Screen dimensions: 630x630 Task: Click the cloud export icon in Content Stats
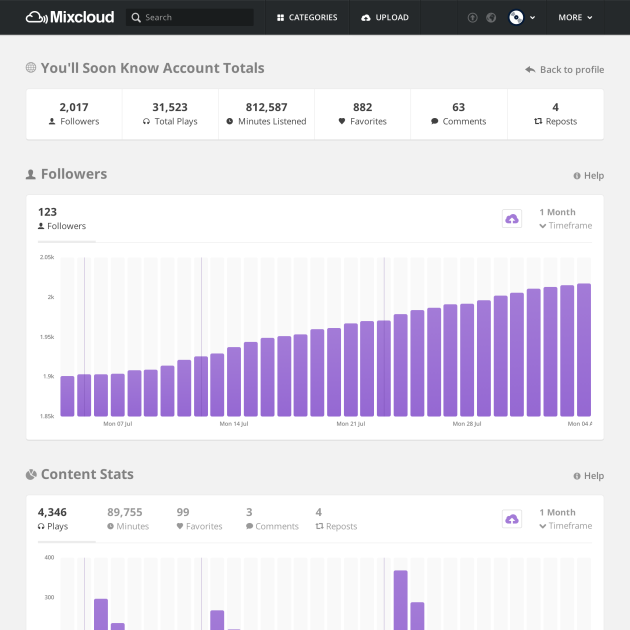[512, 519]
